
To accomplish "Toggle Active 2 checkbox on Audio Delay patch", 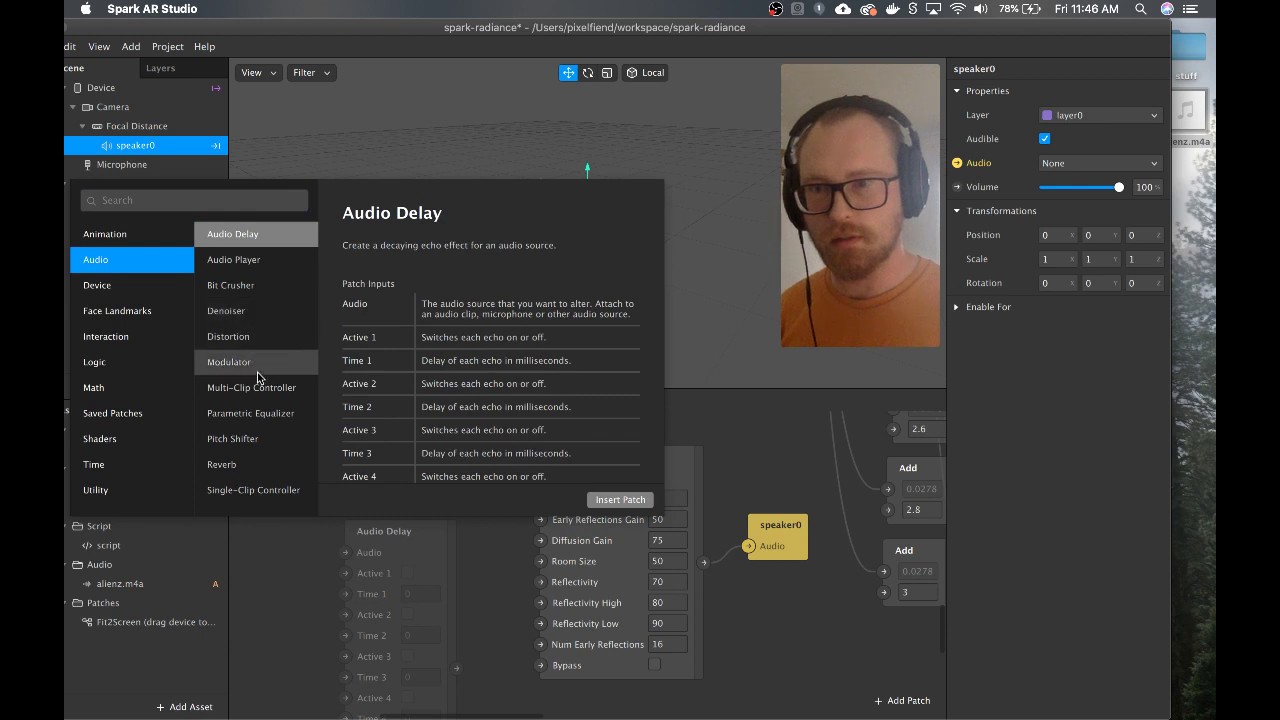I will click(x=408, y=615).
